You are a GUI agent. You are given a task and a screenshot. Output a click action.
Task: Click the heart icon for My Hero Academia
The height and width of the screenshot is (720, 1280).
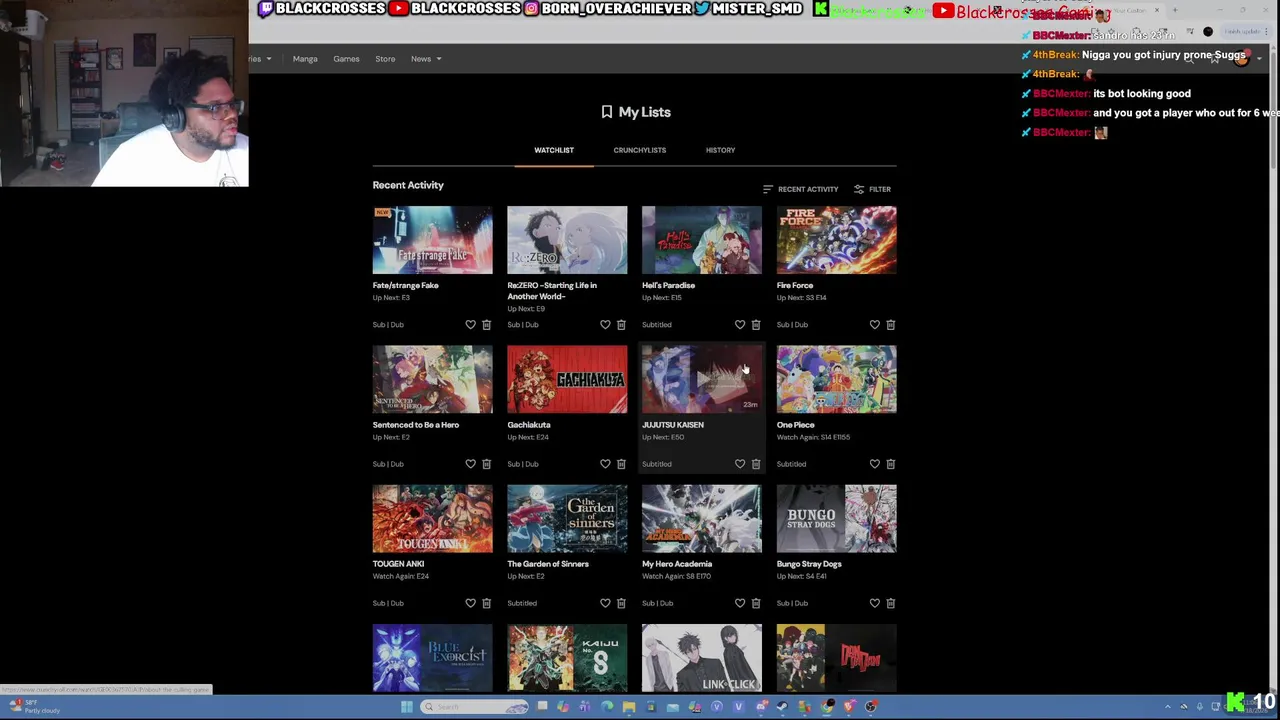[x=740, y=603]
